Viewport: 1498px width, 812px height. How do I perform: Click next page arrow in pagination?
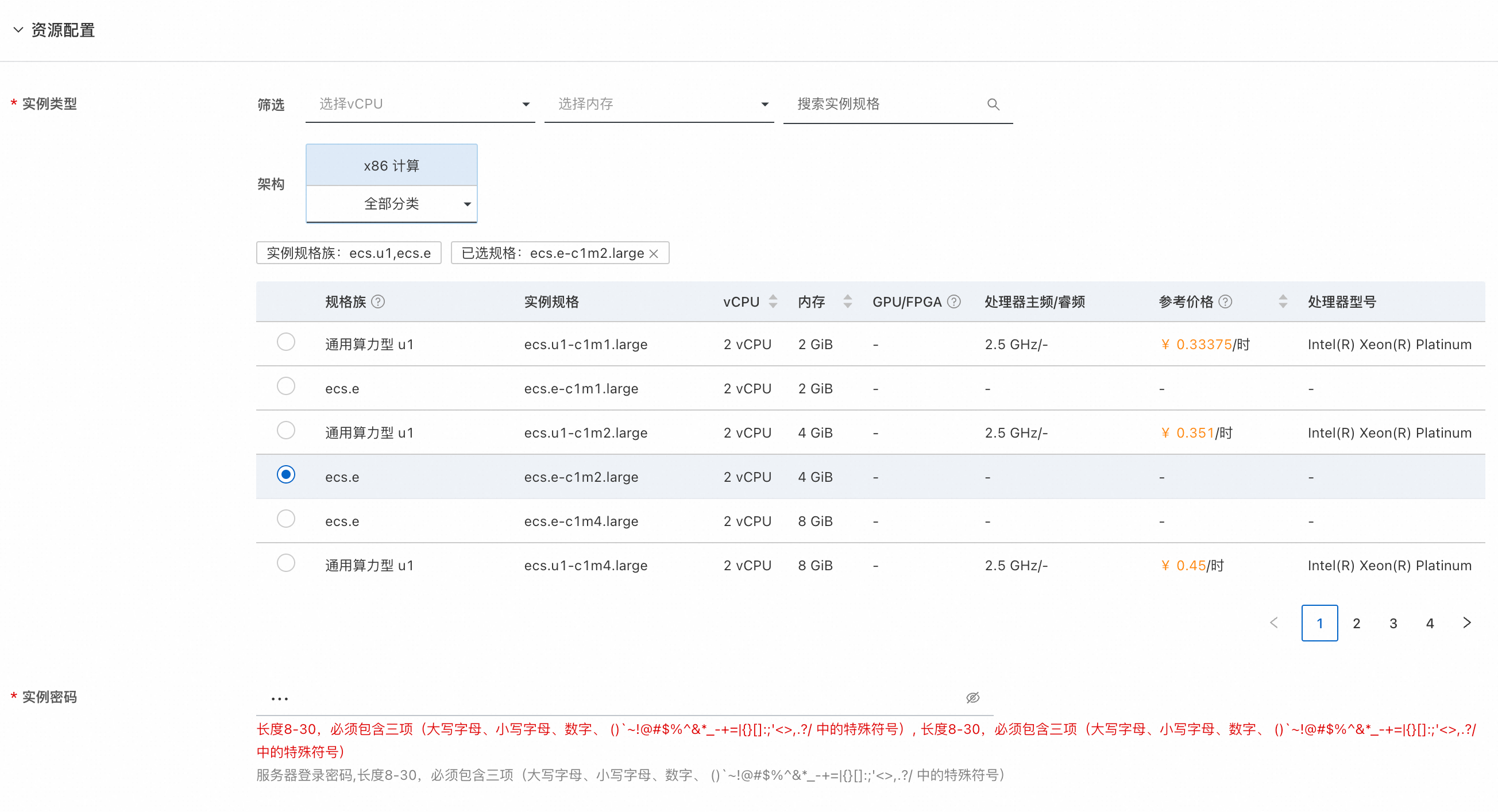tap(1466, 623)
